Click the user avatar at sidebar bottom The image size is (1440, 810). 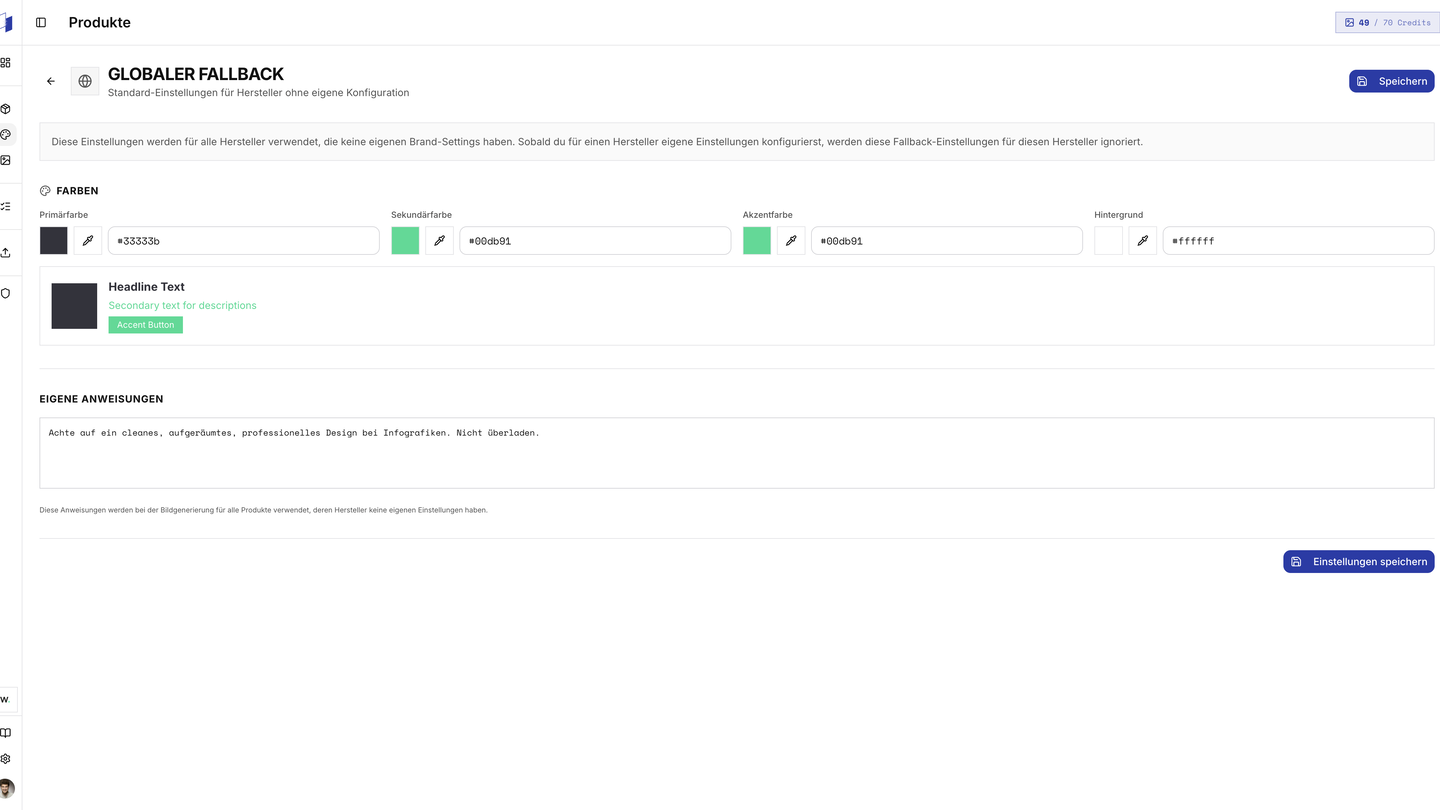click(x=6, y=788)
